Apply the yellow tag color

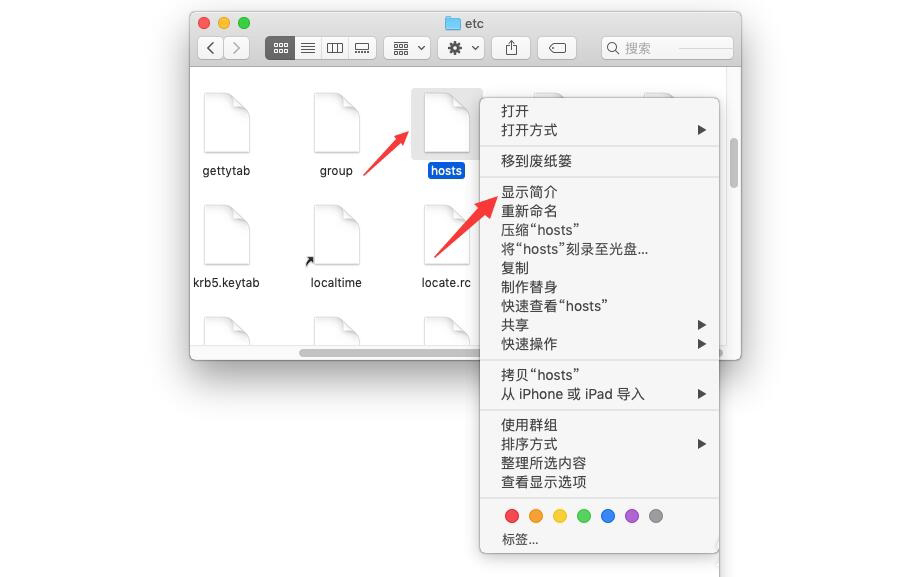point(560,516)
